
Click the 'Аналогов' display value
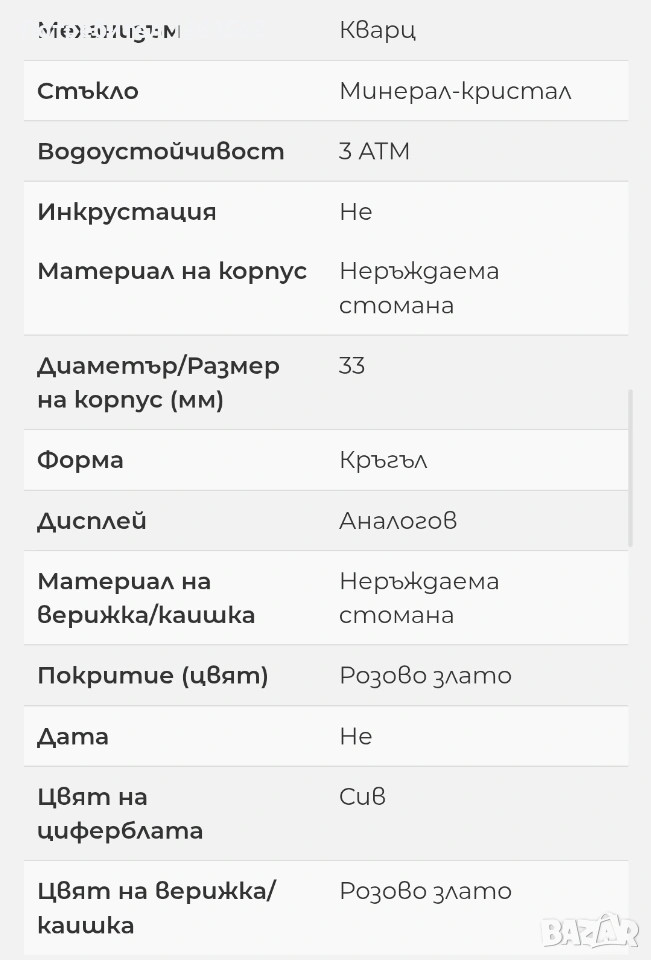(398, 521)
